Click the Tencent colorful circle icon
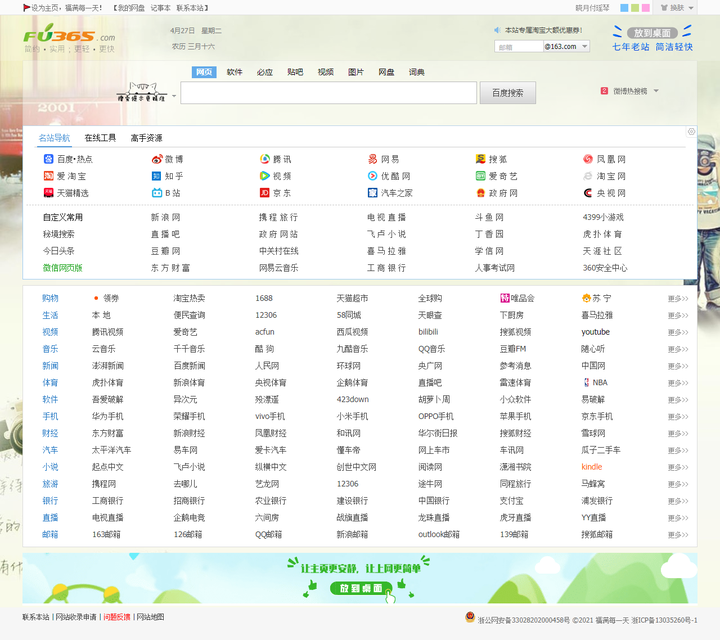This screenshot has width=720, height=640. tap(265, 159)
